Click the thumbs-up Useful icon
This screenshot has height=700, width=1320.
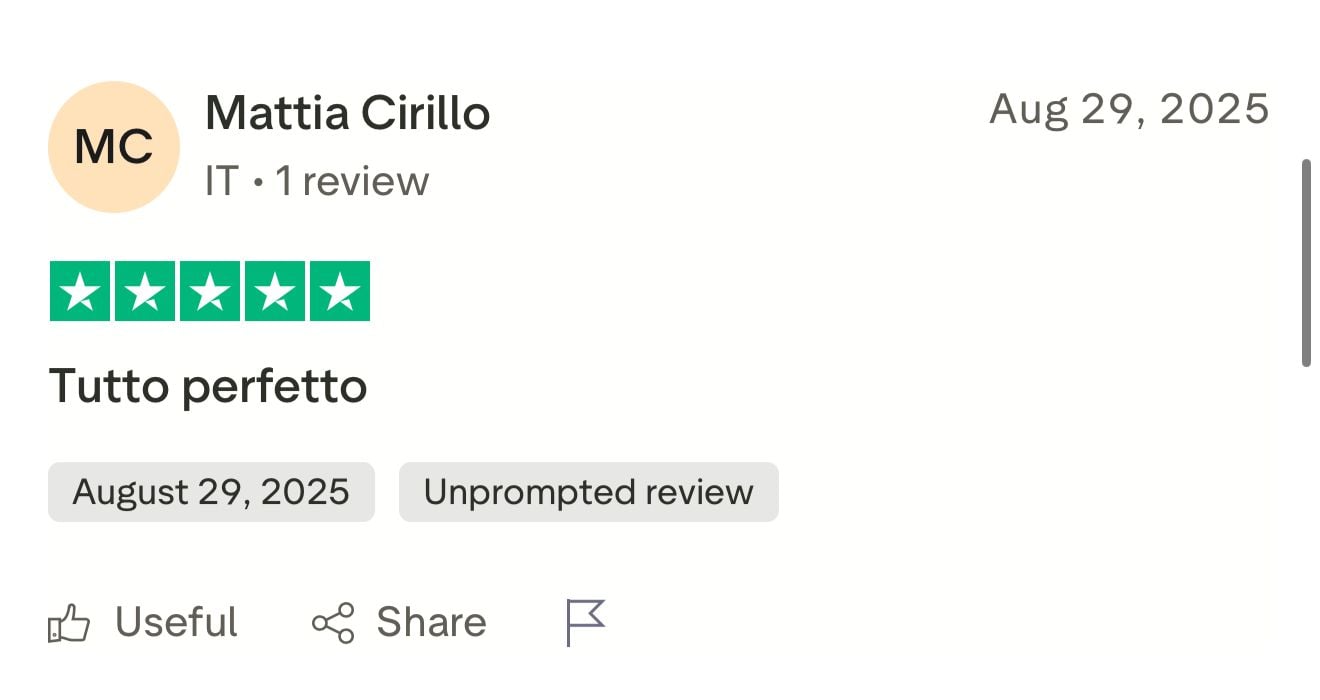click(69, 624)
